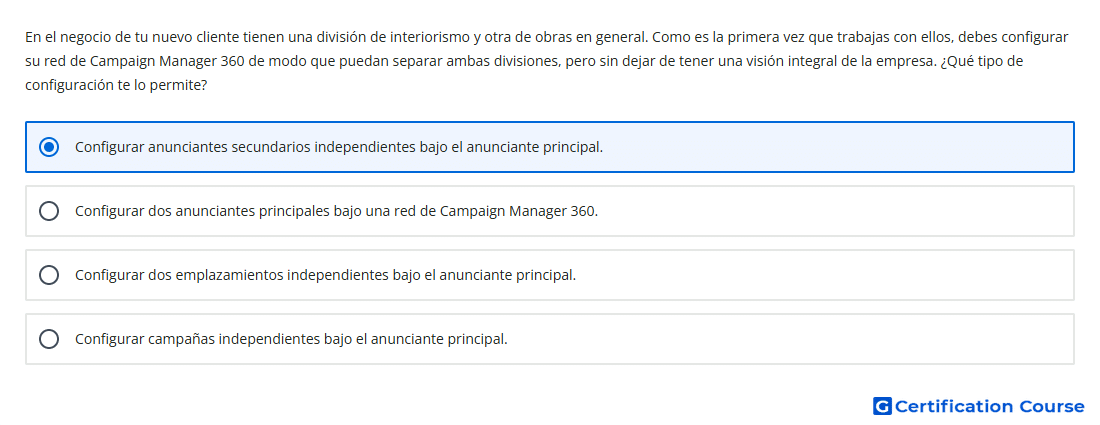Click the words 'Campaign Manager 360' in the second option

click(x=518, y=211)
